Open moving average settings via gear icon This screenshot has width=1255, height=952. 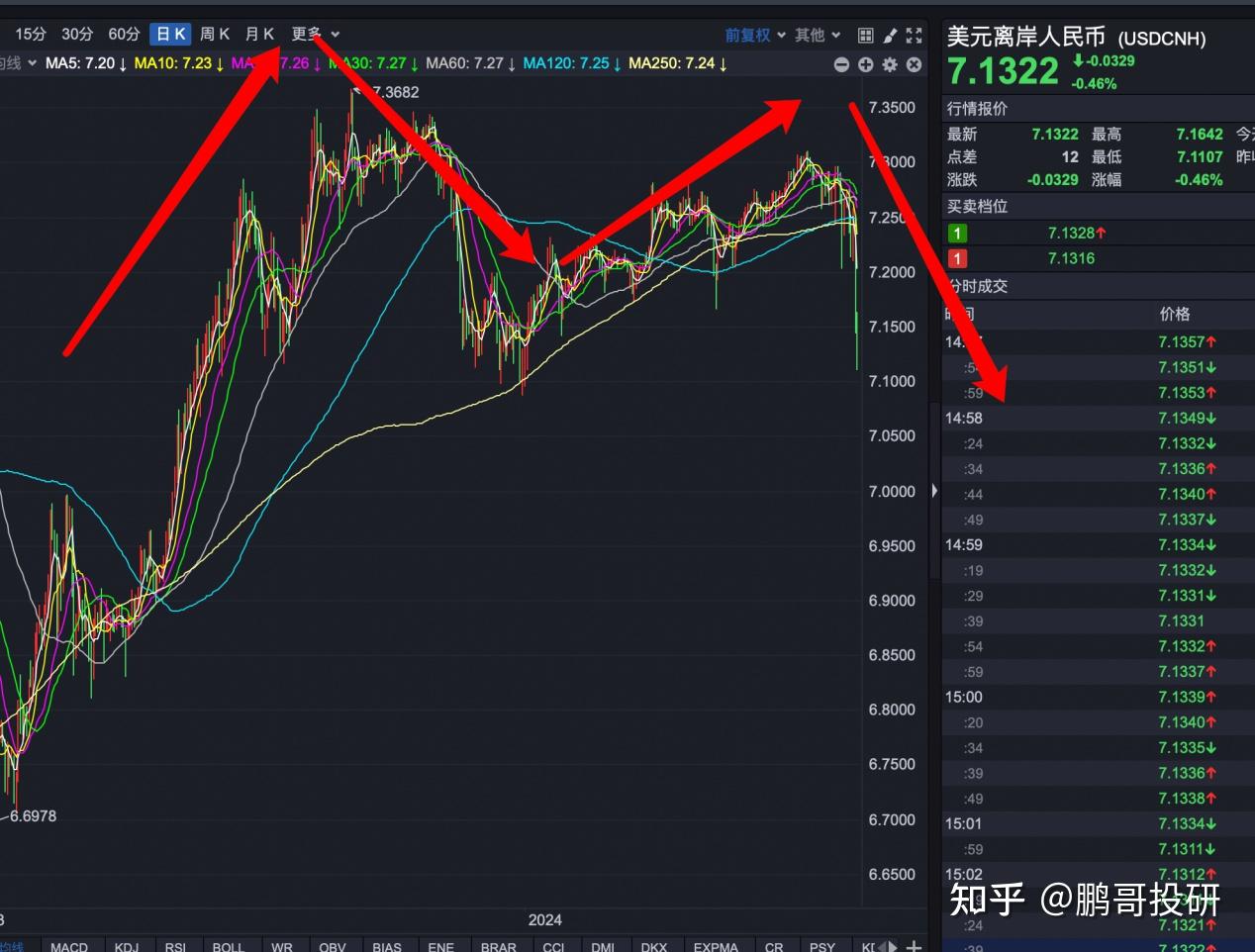(x=889, y=63)
